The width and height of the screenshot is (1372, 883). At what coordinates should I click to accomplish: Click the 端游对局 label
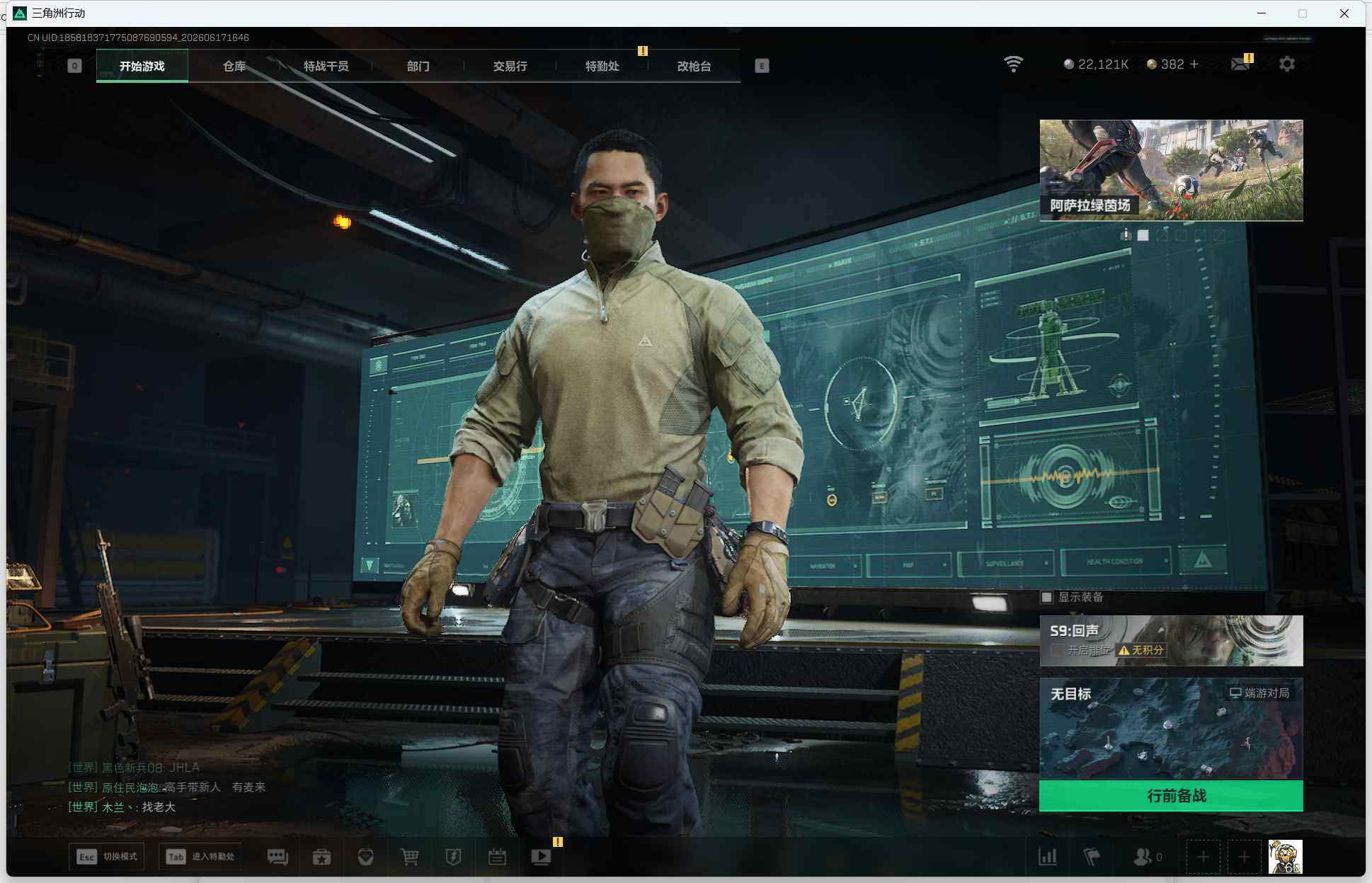coord(1259,693)
